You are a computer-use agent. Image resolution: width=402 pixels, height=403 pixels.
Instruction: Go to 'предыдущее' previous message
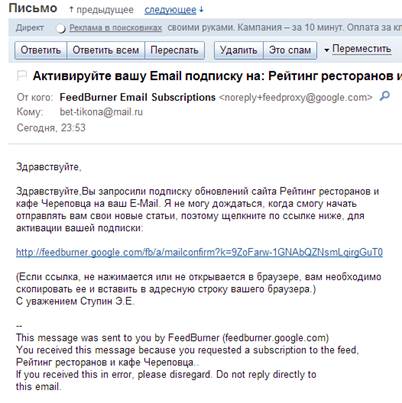click(105, 10)
